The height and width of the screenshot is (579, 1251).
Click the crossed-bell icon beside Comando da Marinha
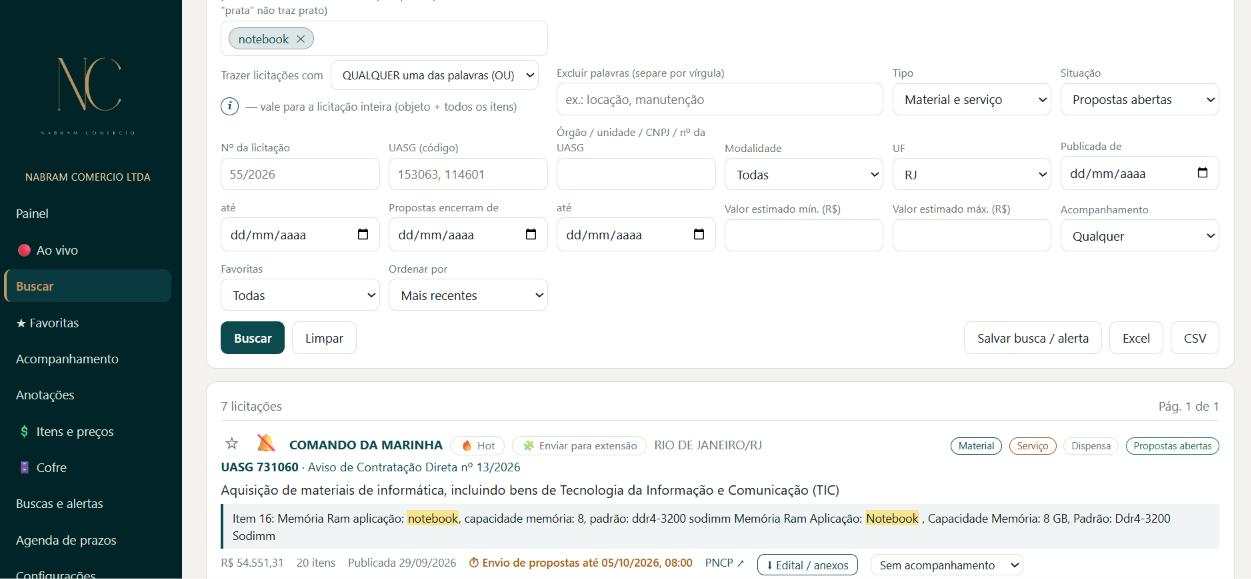[x=265, y=444]
